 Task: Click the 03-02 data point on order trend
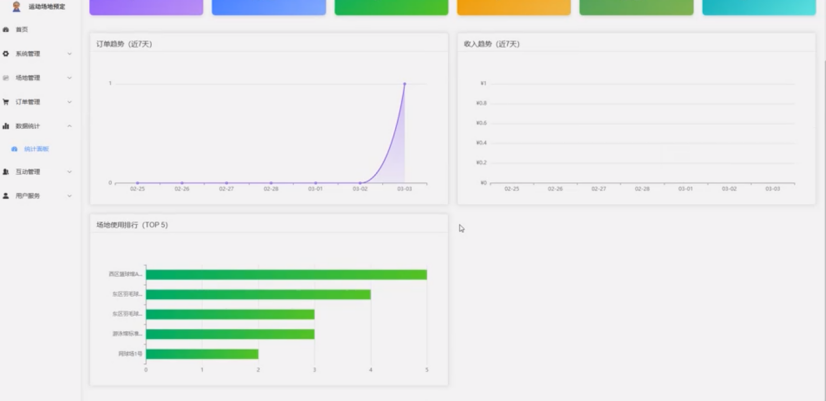pos(360,183)
